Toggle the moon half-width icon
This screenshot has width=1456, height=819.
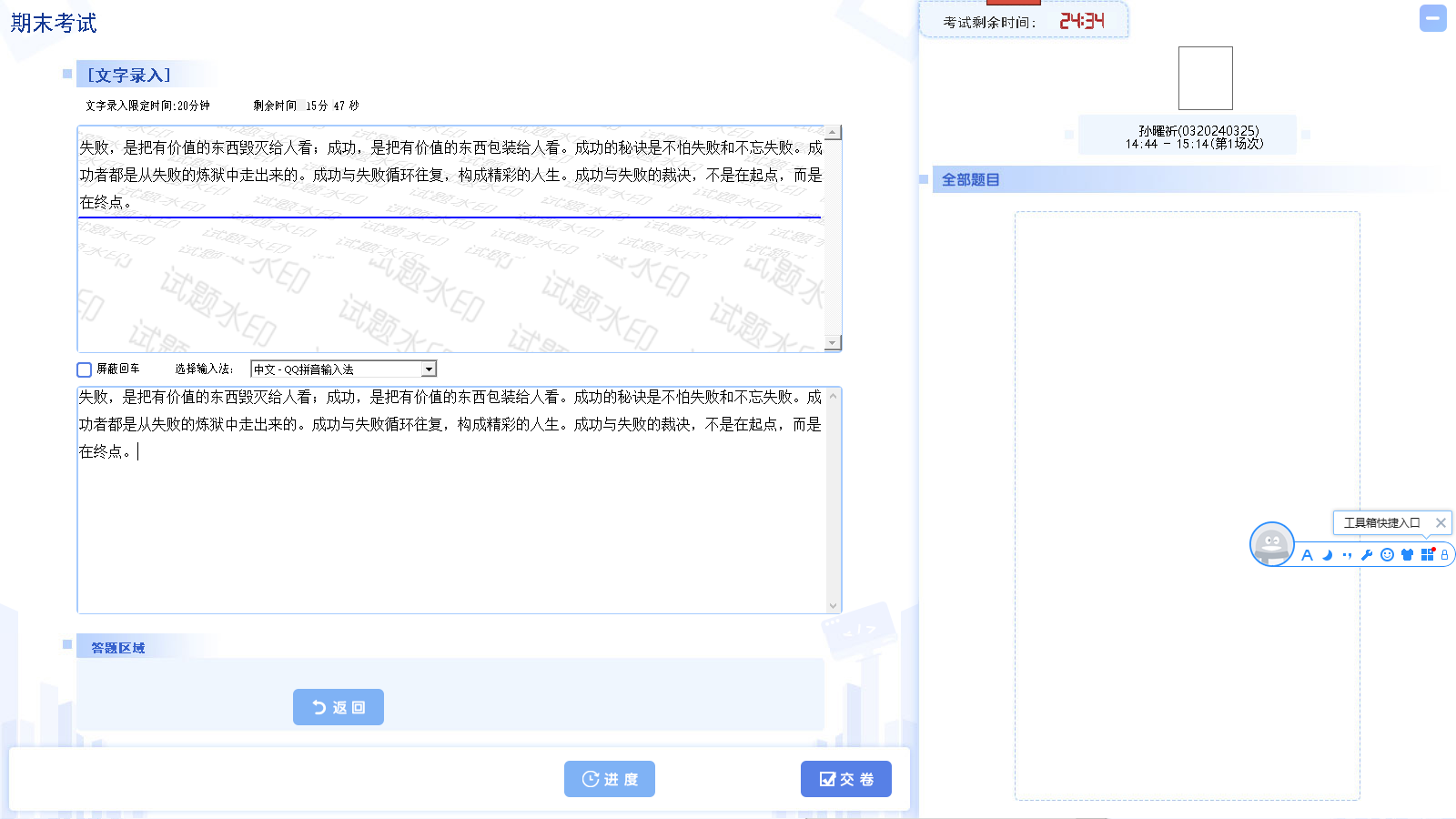1327,555
